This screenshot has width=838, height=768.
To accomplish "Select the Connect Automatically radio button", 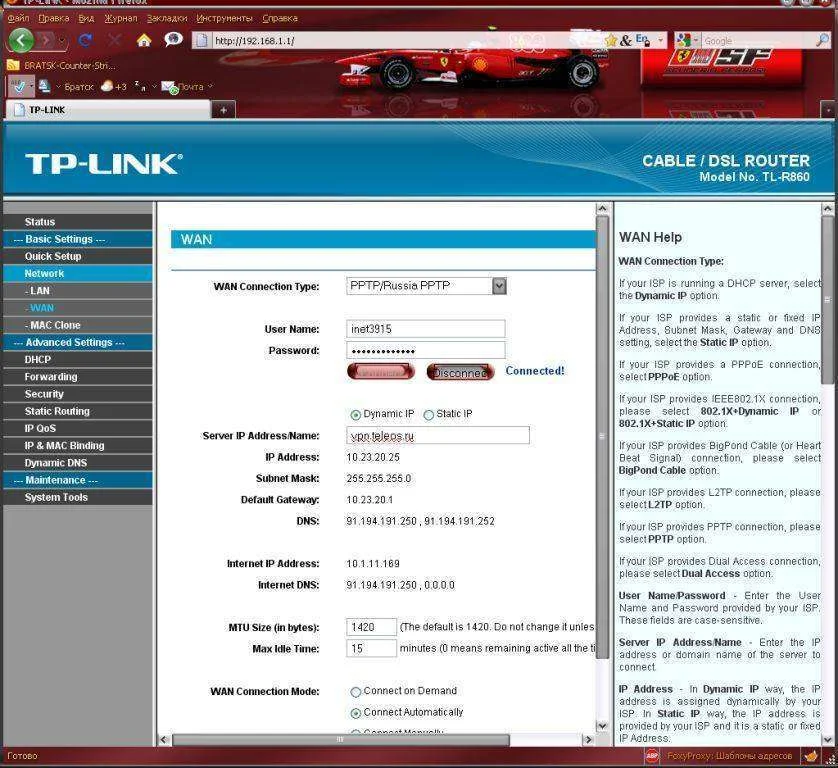I will (x=355, y=713).
